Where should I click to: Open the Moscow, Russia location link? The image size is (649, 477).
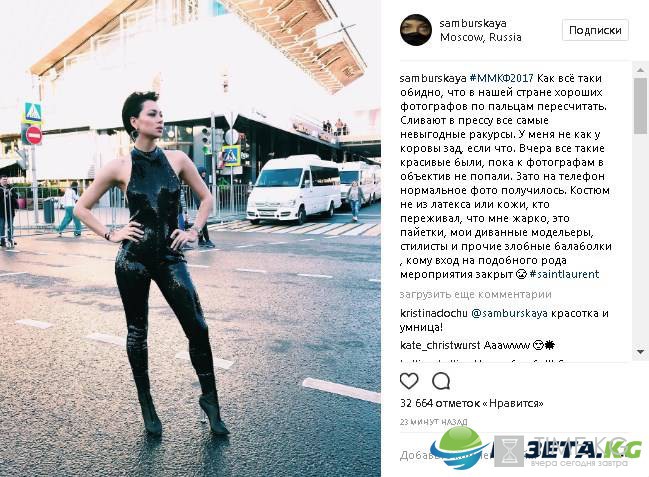[481, 37]
